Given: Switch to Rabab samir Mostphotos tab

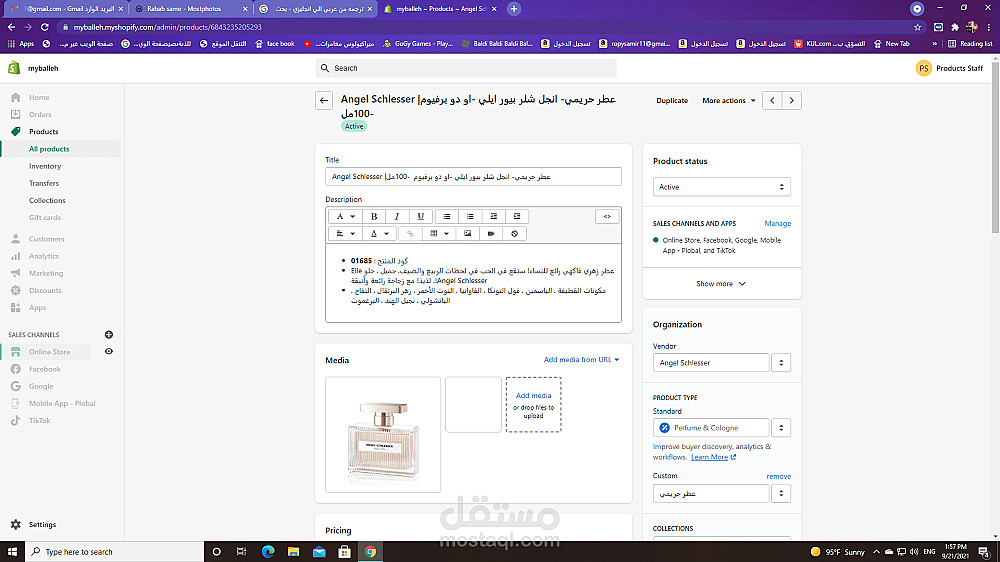Looking at the screenshot, I should tap(189, 9).
